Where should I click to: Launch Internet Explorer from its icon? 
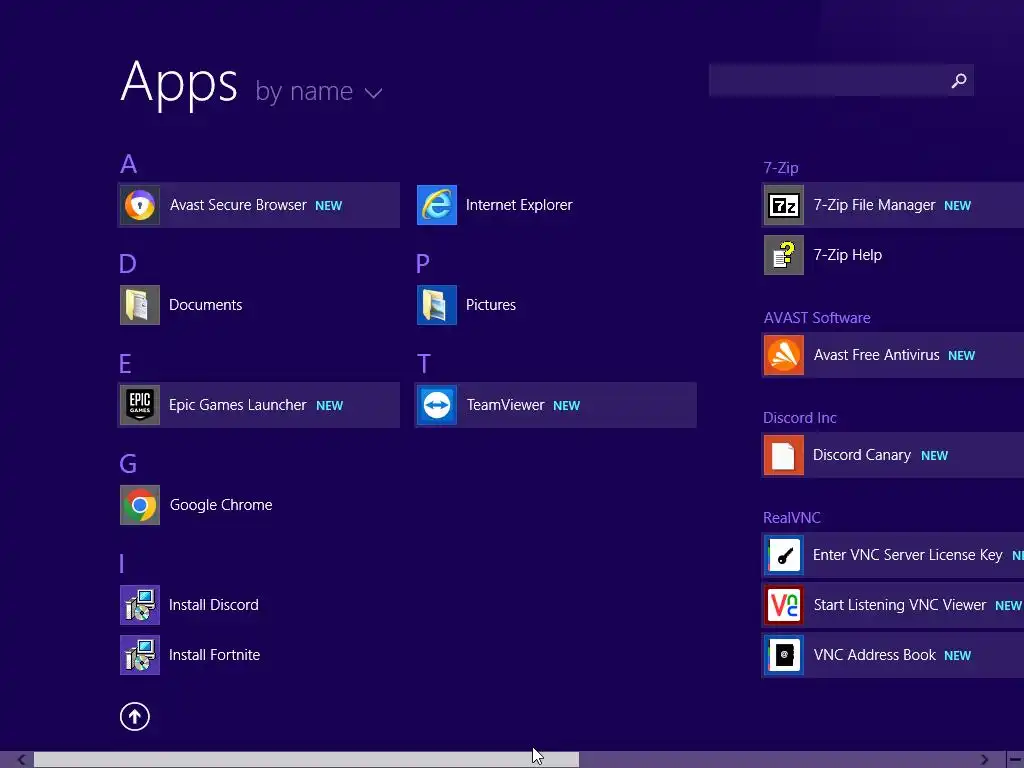(x=437, y=205)
